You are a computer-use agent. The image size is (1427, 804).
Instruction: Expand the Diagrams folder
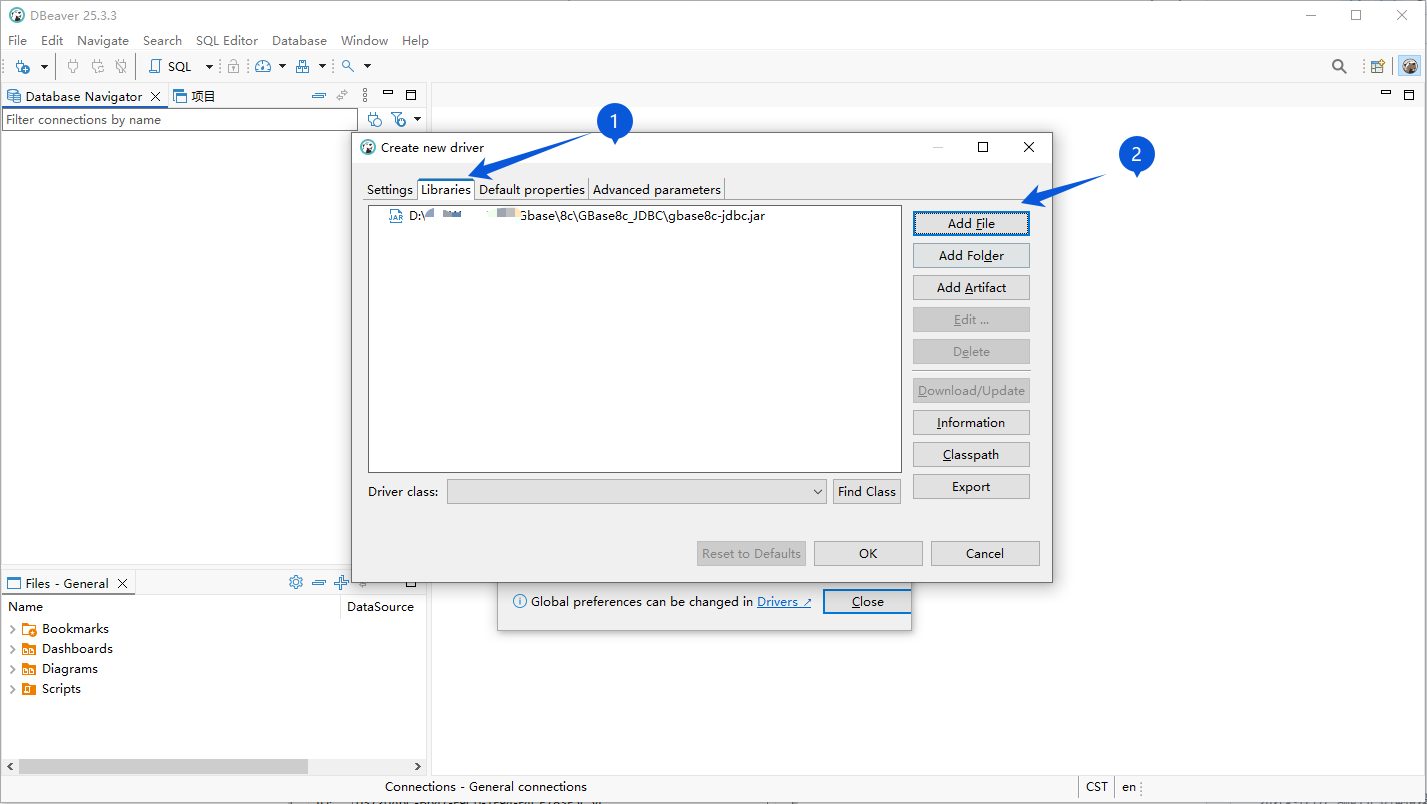click(x=12, y=669)
